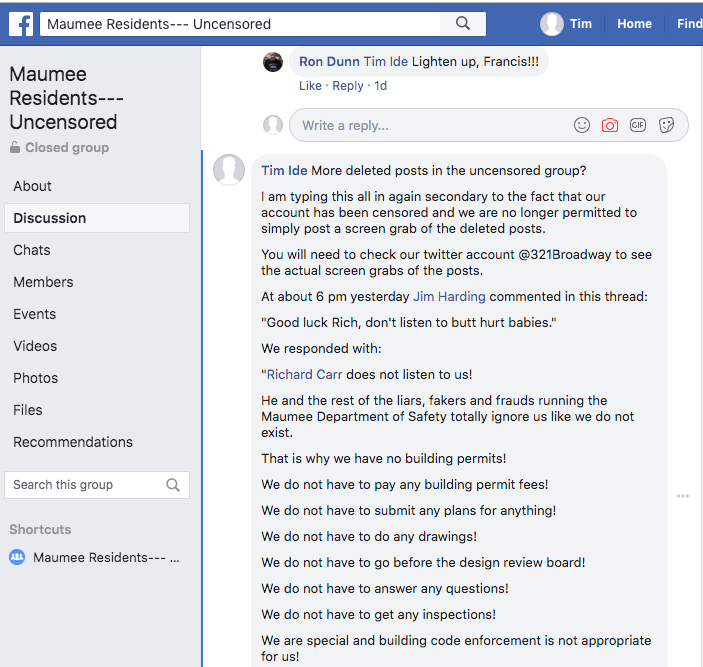Reply to Ron Dunn's comment
703x667 pixels.
[348, 86]
